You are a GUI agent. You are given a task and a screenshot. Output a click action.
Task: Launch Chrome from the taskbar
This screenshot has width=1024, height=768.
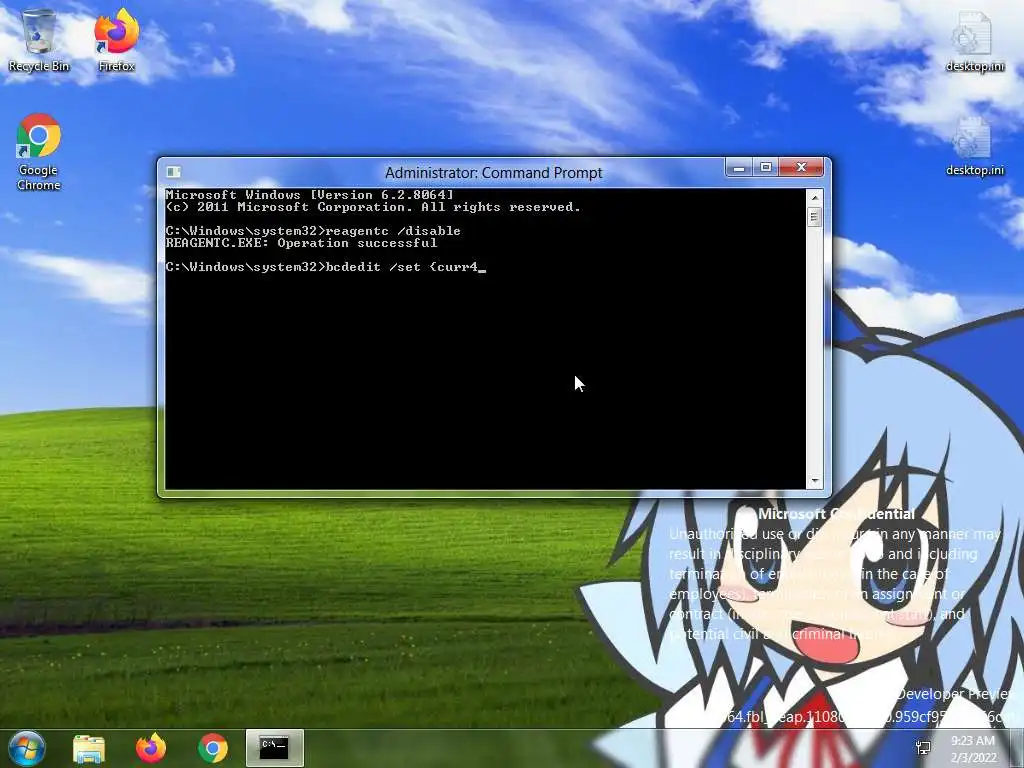(213, 748)
